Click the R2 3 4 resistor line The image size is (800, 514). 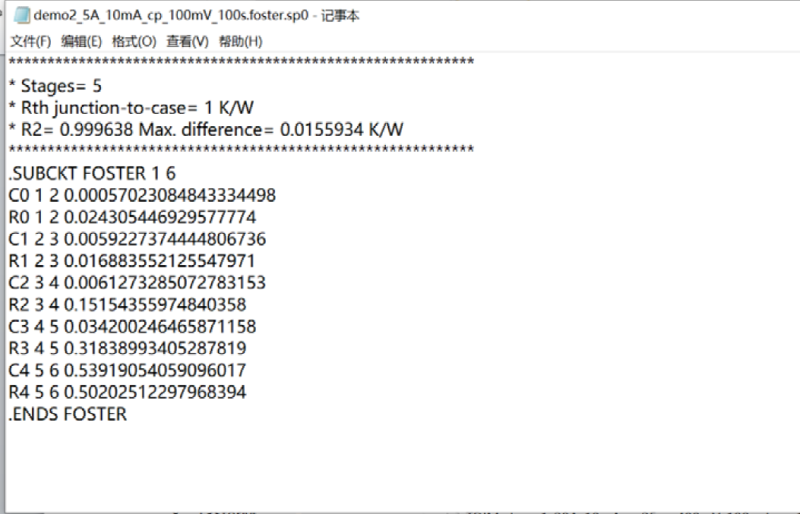pyautogui.click(x=127, y=305)
